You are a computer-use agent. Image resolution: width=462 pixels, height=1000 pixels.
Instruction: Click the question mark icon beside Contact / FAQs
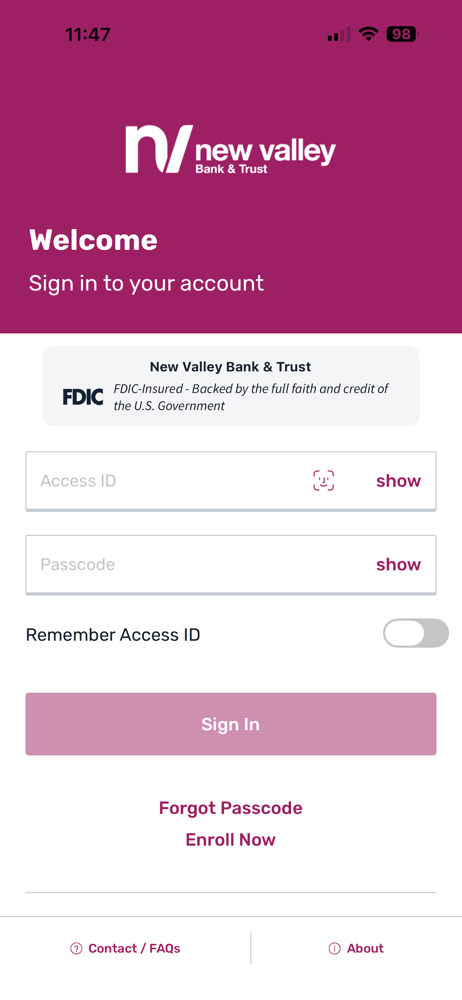pos(77,948)
